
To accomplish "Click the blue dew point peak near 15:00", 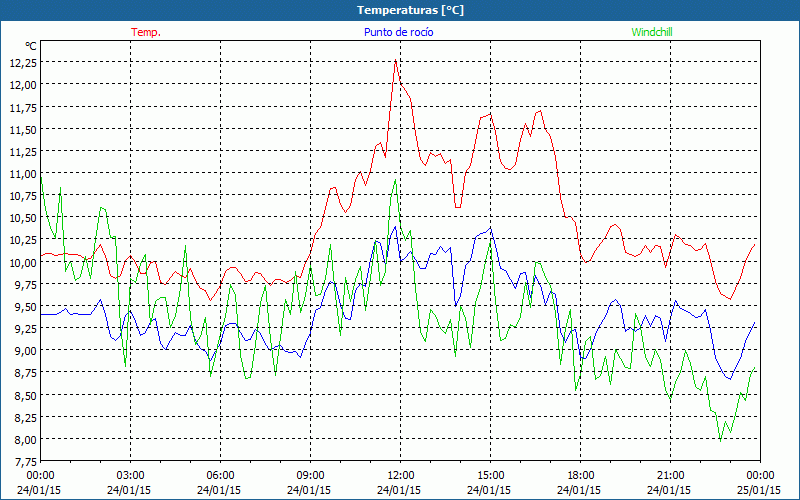I will click(x=491, y=228).
